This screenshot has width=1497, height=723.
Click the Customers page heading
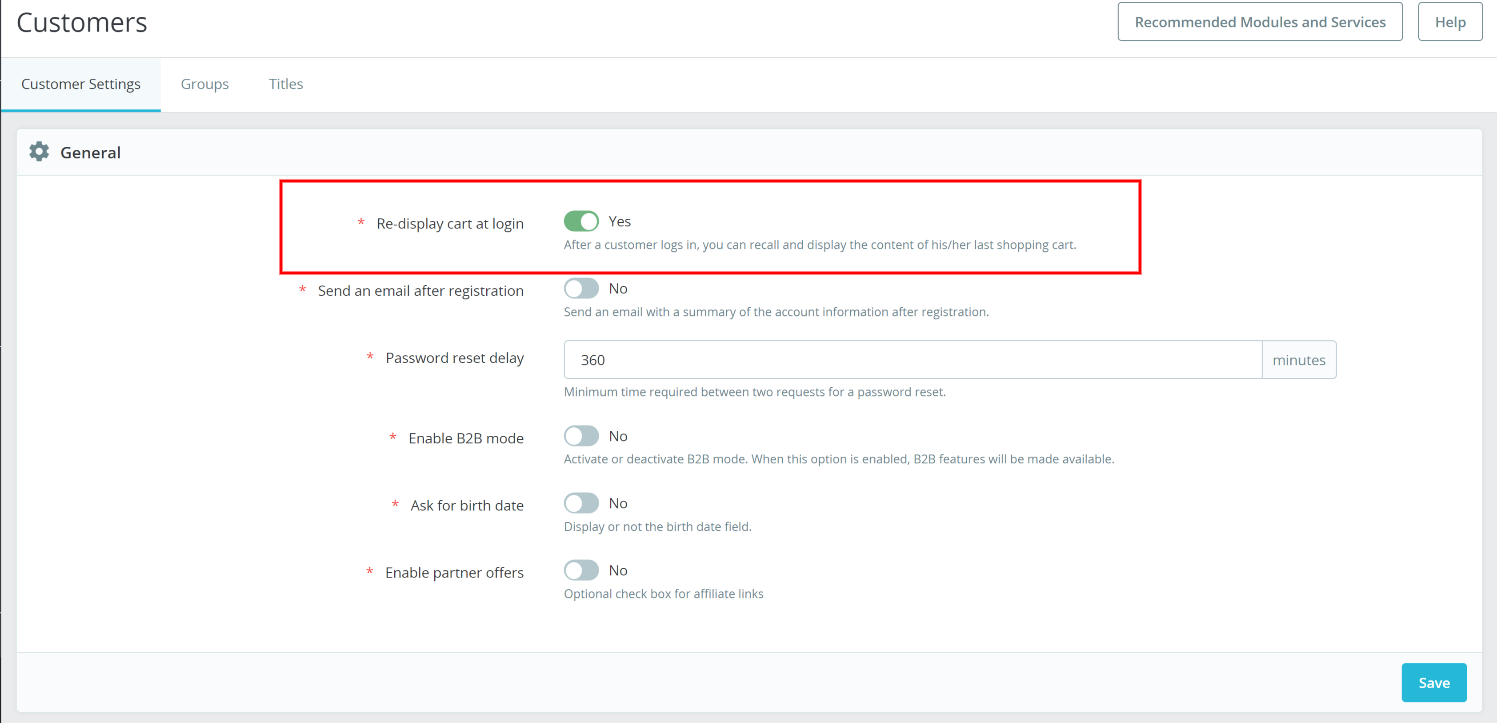coord(82,22)
